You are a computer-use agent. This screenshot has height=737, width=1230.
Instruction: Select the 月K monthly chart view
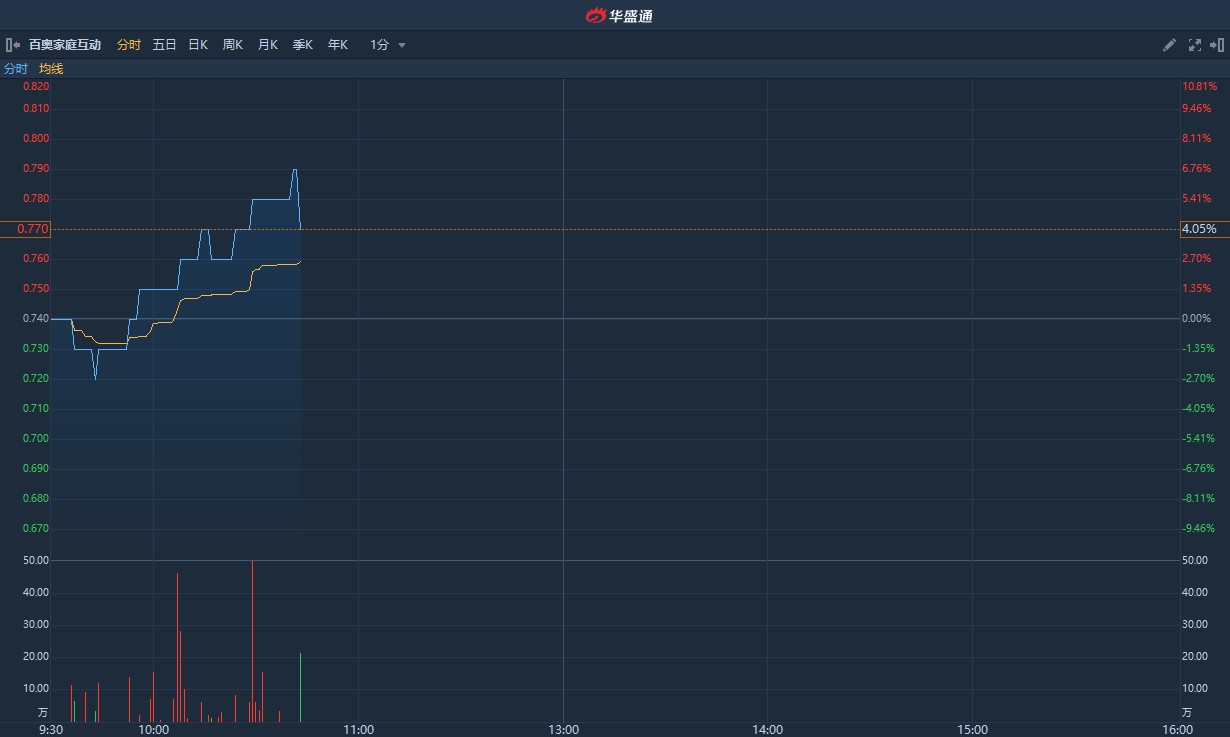click(267, 44)
